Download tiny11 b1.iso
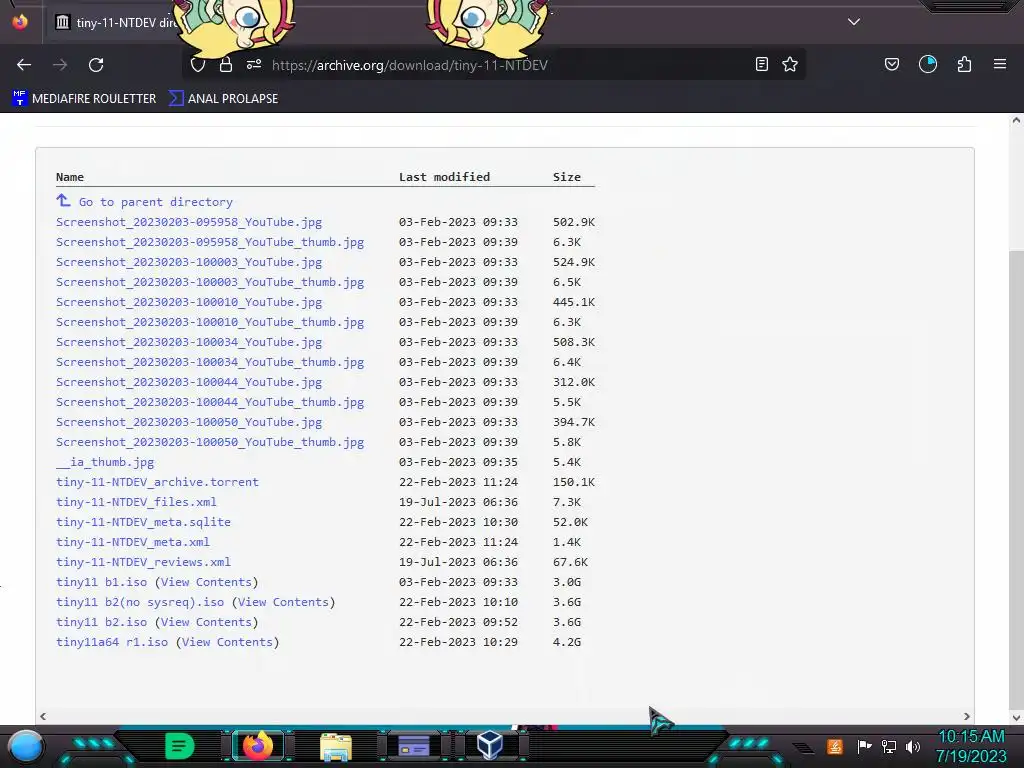The width and height of the screenshot is (1024, 768). [101, 582]
